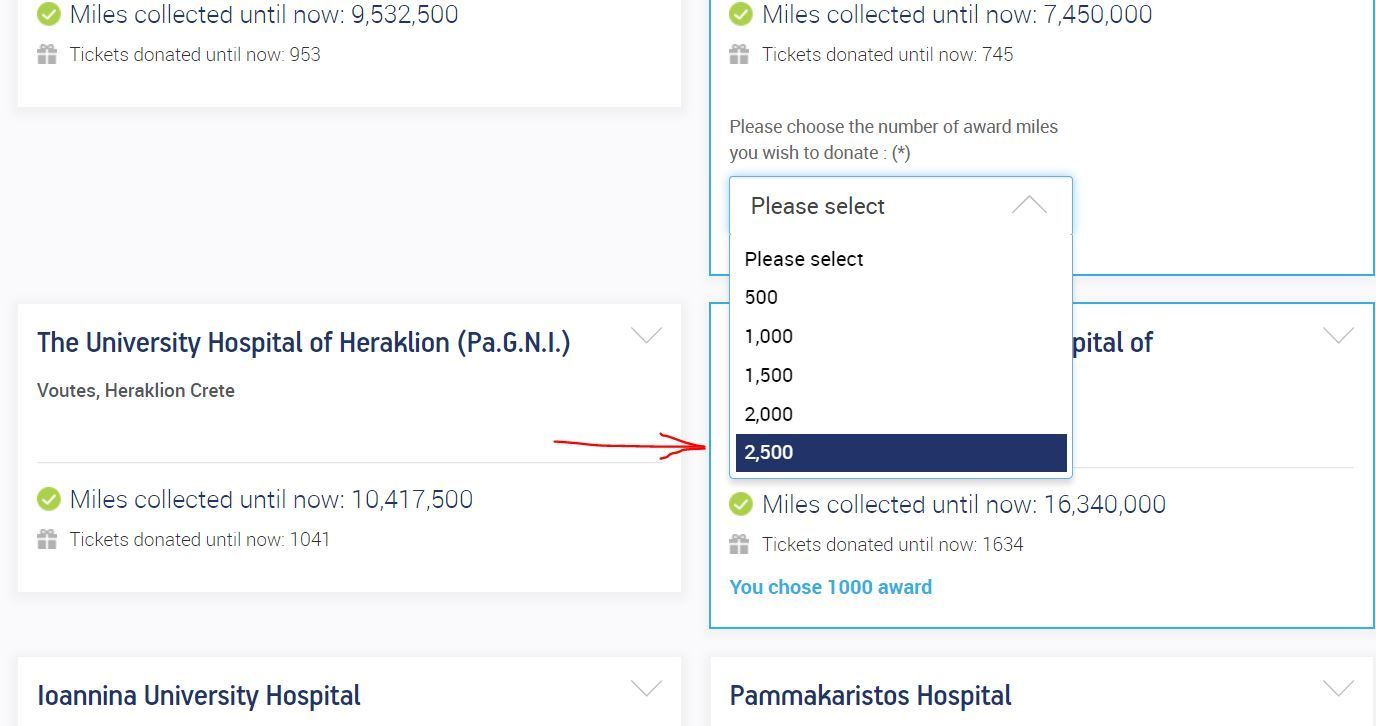
Task: Expand the Pammakaristos Hospital chevron
Action: 1338,688
